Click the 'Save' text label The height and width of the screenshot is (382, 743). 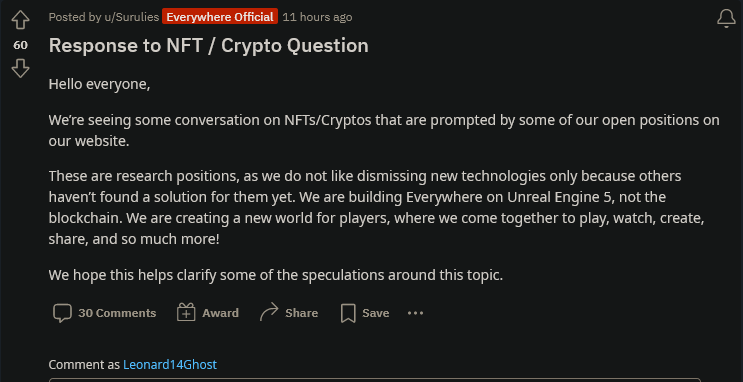(376, 313)
